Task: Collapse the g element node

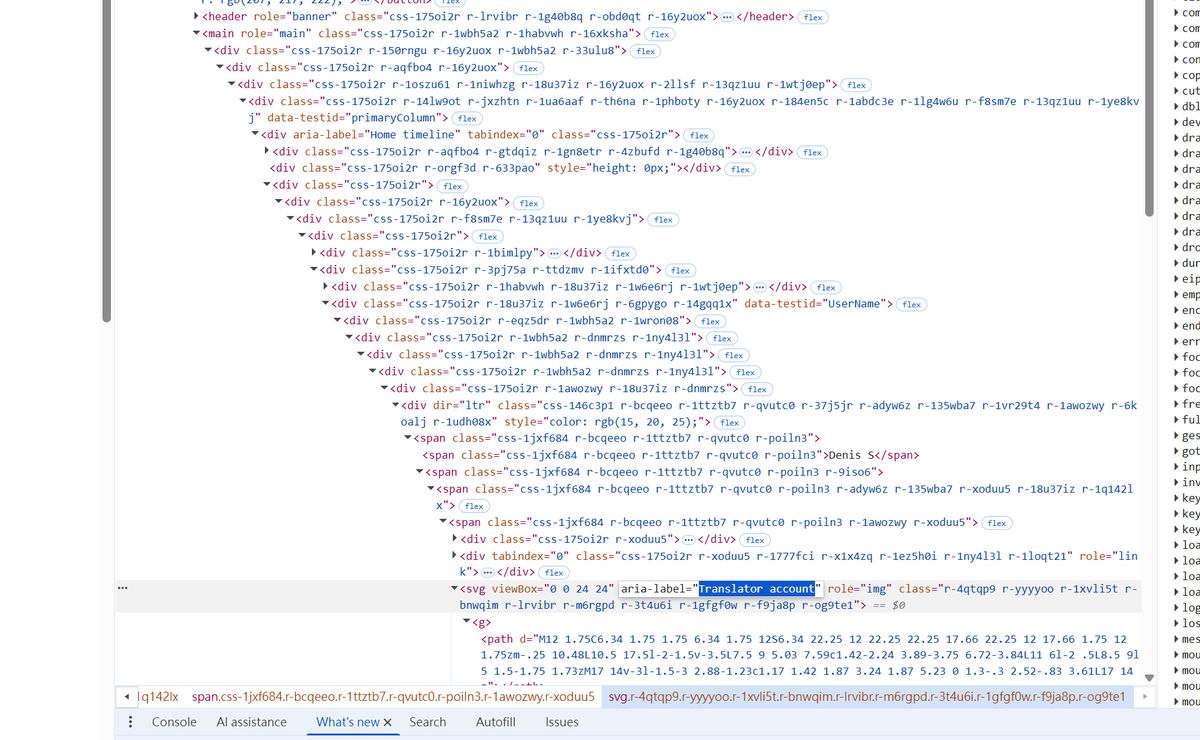Action: (x=467, y=622)
